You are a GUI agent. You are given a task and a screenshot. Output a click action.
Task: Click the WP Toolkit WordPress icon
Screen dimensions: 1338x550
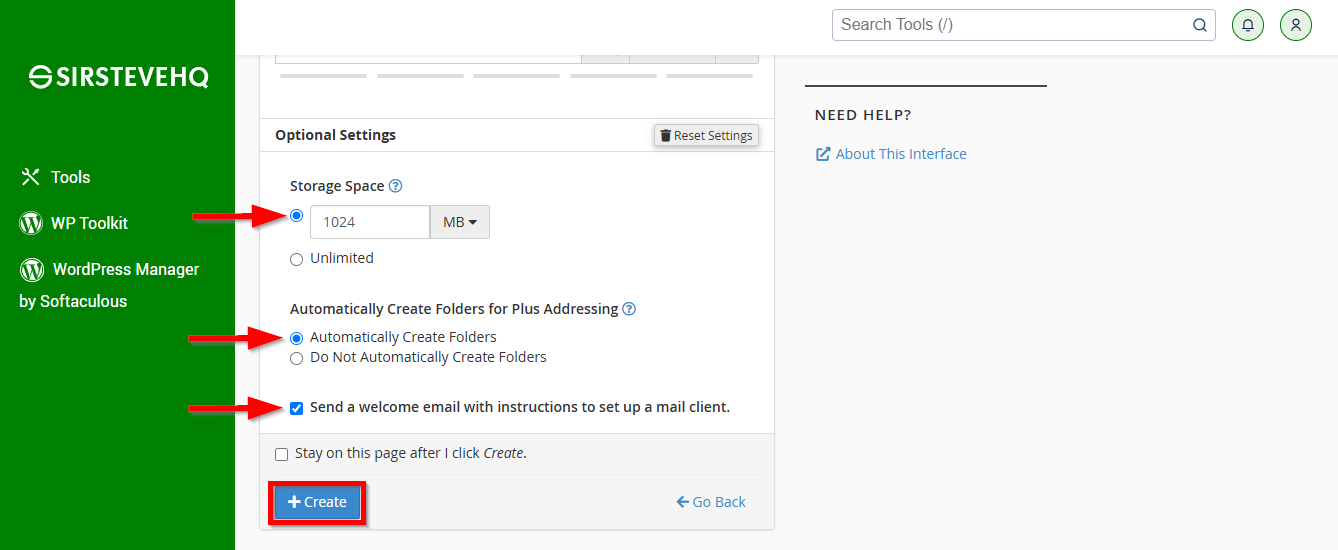(x=31, y=223)
